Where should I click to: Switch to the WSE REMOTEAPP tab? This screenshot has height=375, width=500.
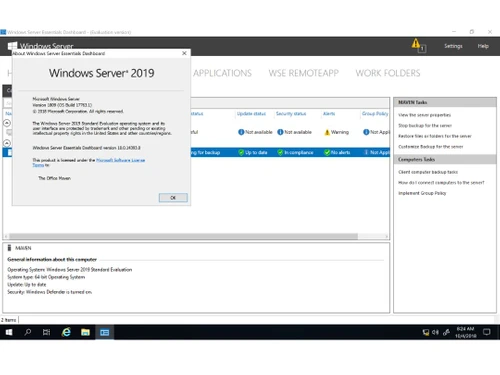pos(303,73)
